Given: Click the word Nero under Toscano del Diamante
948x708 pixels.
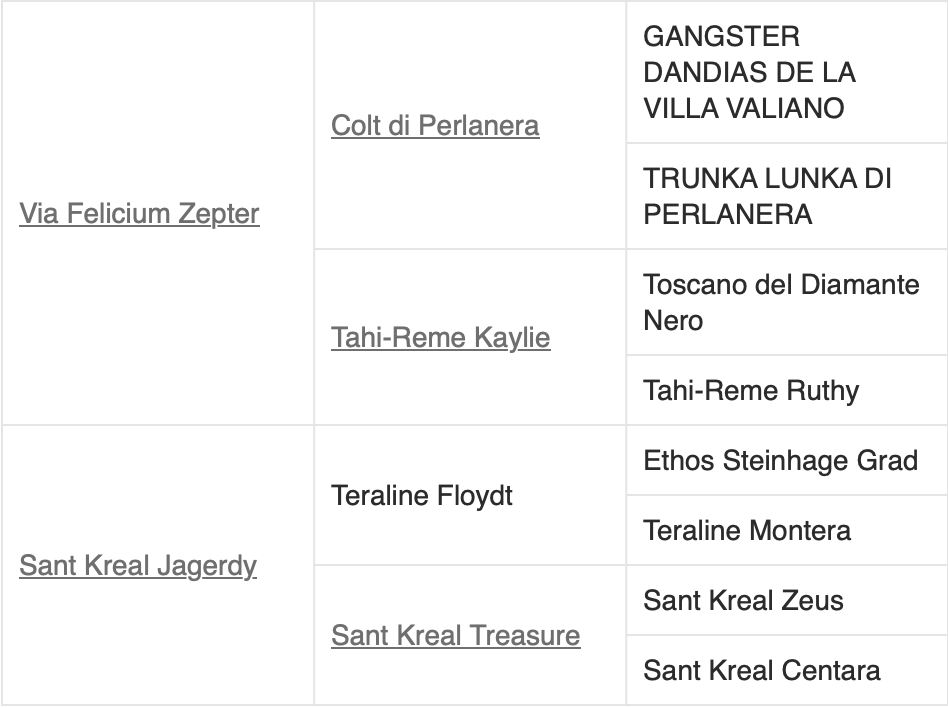Looking at the screenshot, I should coord(673,320).
